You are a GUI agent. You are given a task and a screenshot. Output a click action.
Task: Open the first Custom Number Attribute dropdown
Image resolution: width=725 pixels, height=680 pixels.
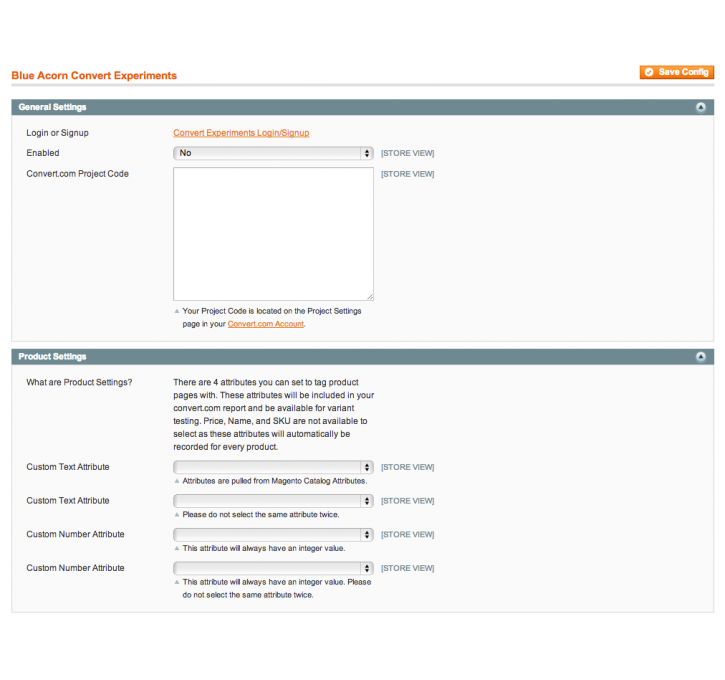[273, 534]
